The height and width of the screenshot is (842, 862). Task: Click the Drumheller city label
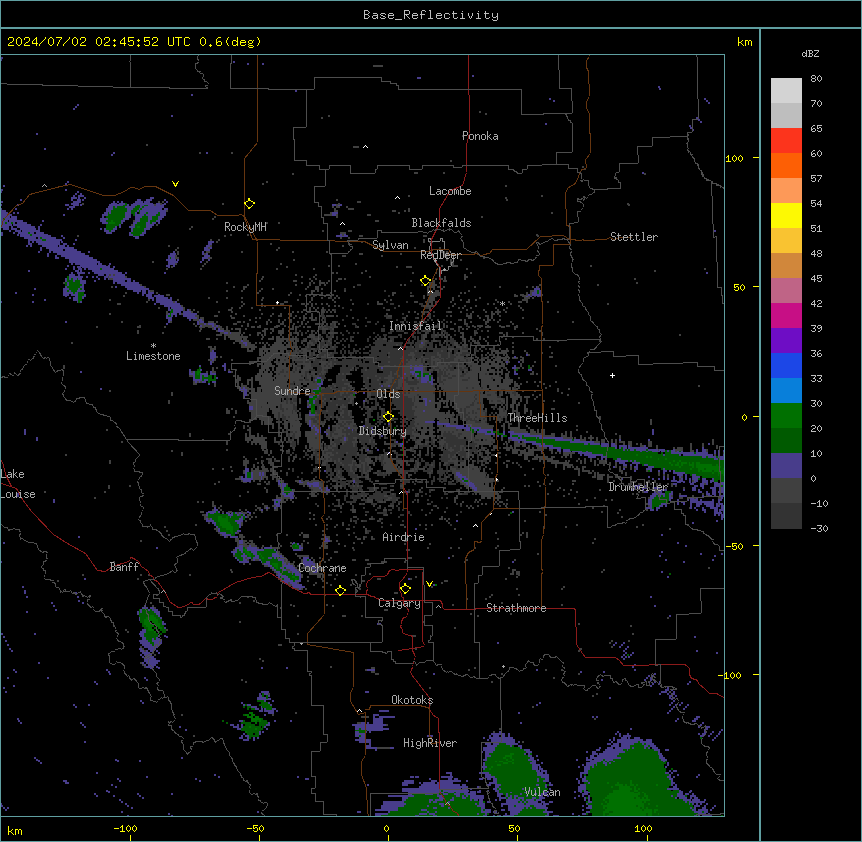tap(638, 487)
